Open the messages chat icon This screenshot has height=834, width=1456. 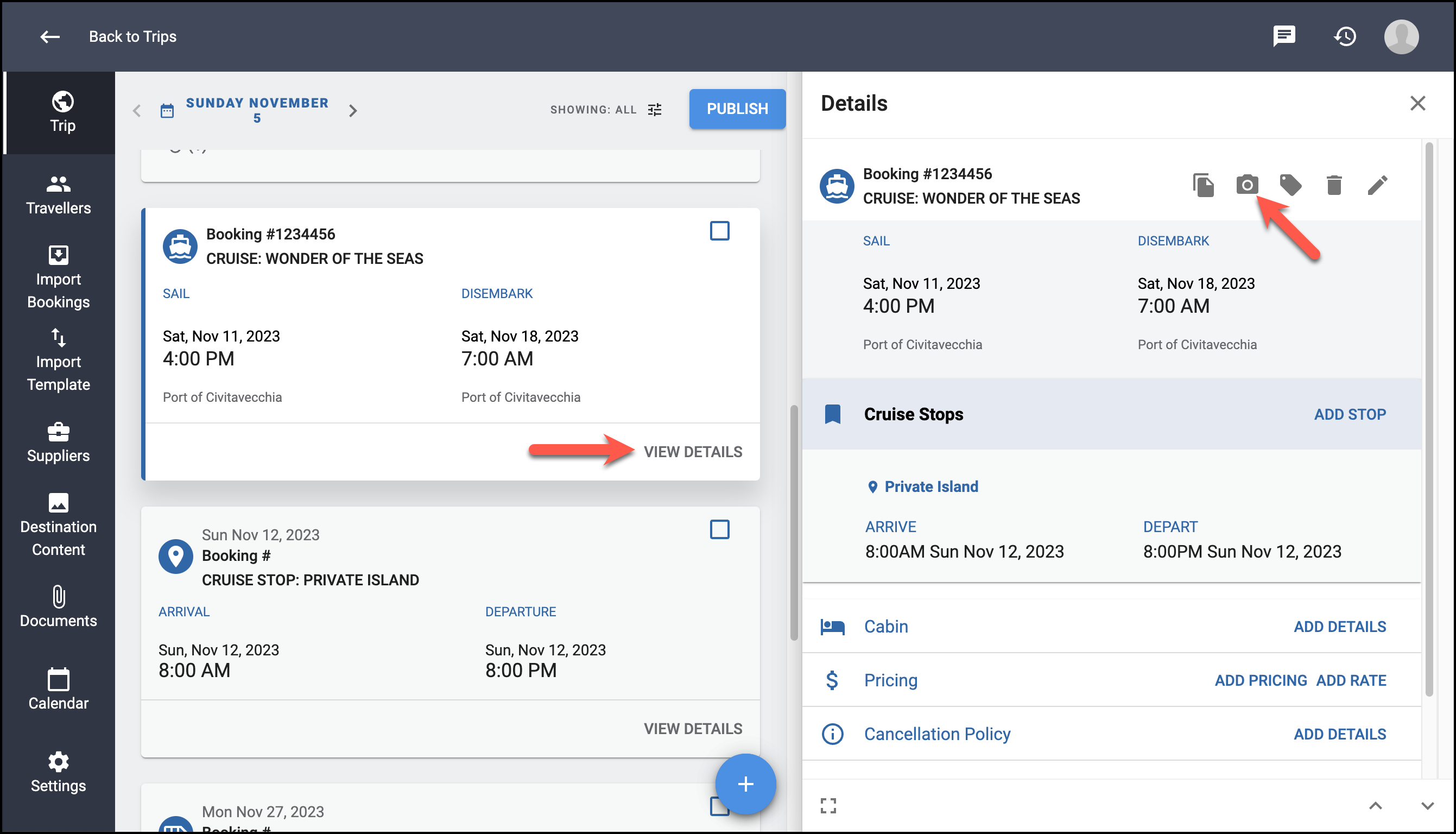tap(1284, 37)
